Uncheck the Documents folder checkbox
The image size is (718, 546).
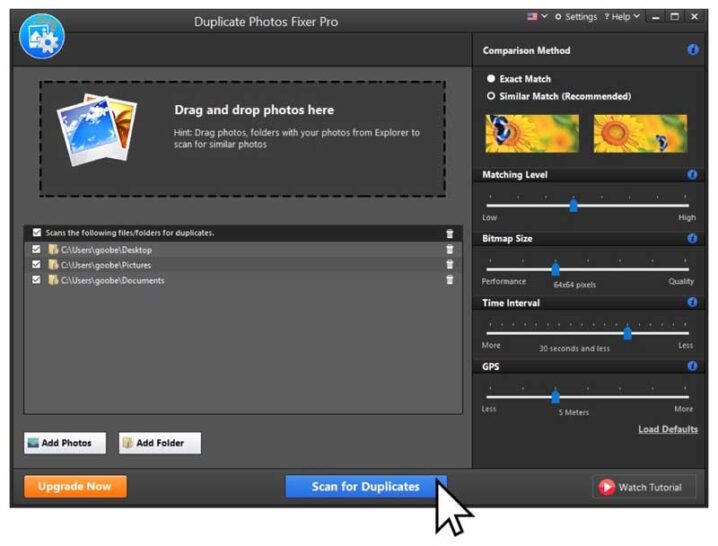(x=36, y=280)
